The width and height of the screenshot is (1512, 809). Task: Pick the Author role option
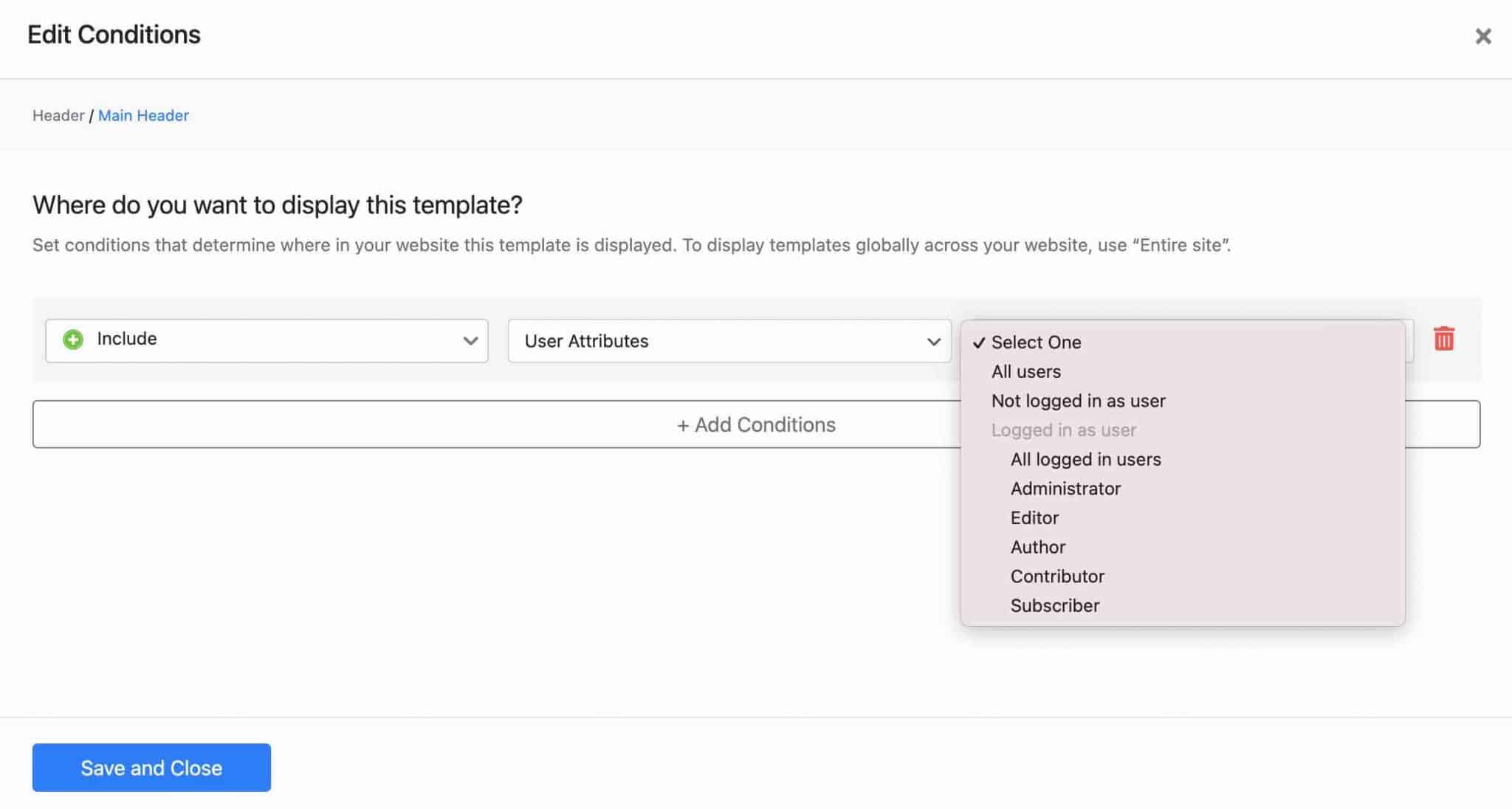[1037, 547]
